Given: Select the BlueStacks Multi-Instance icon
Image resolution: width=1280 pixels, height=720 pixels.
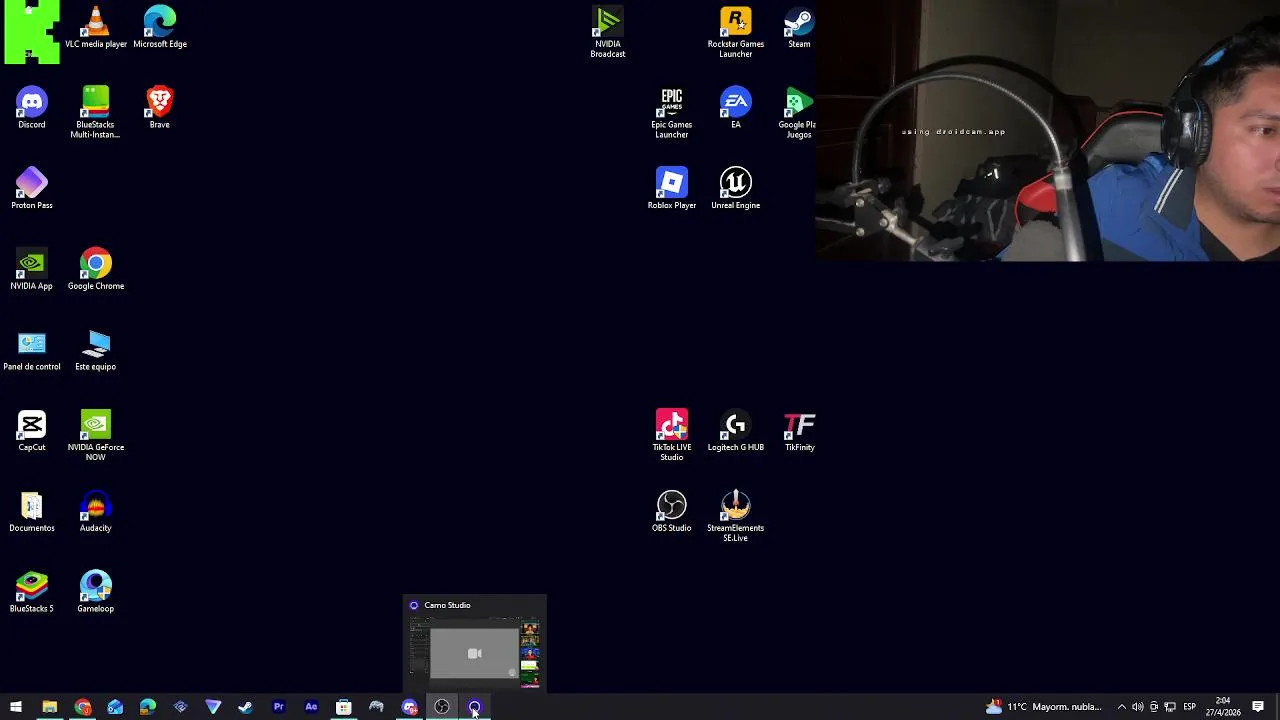Looking at the screenshot, I should [96, 112].
